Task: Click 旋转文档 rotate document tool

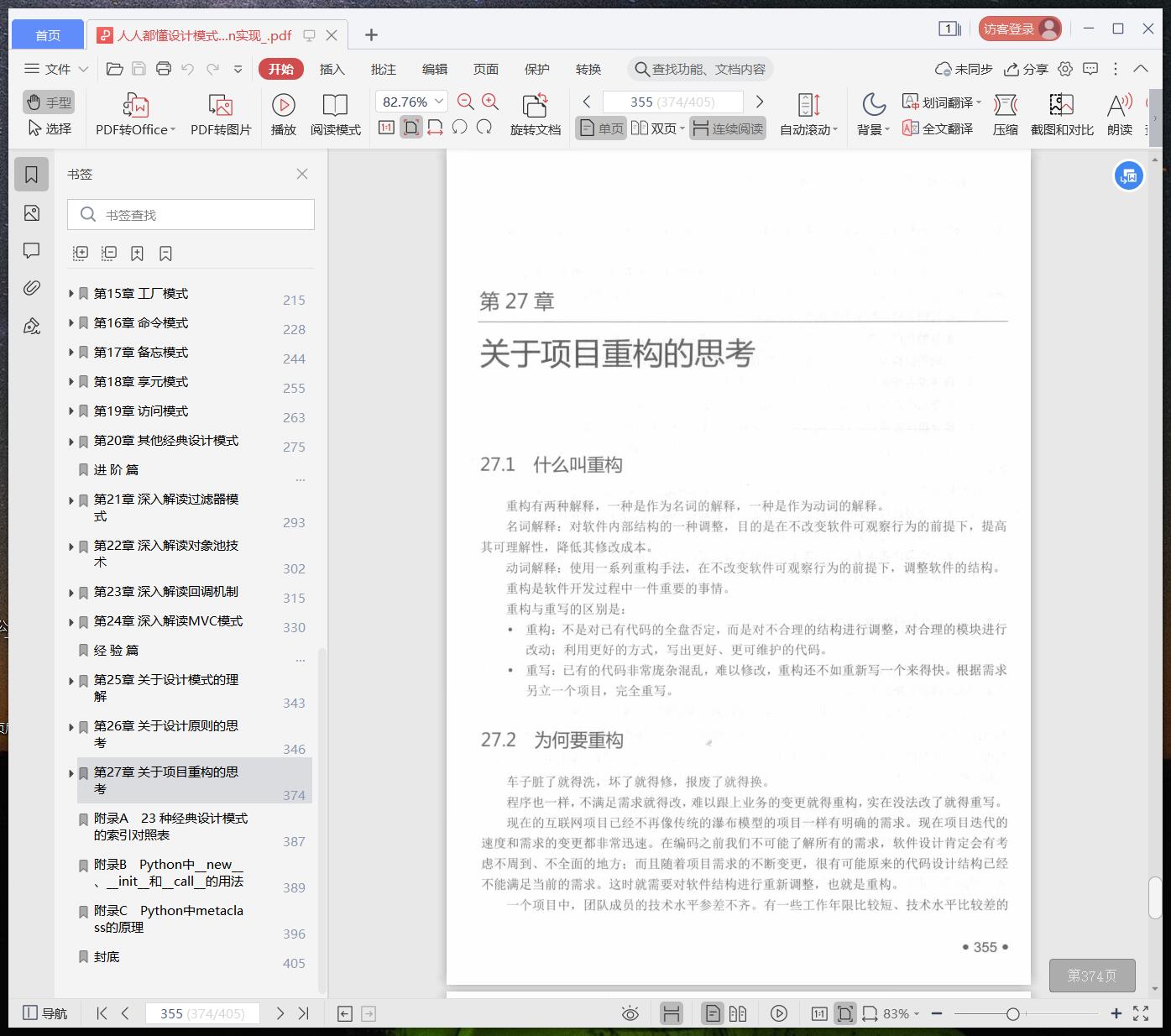Action: [x=535, y=114]
